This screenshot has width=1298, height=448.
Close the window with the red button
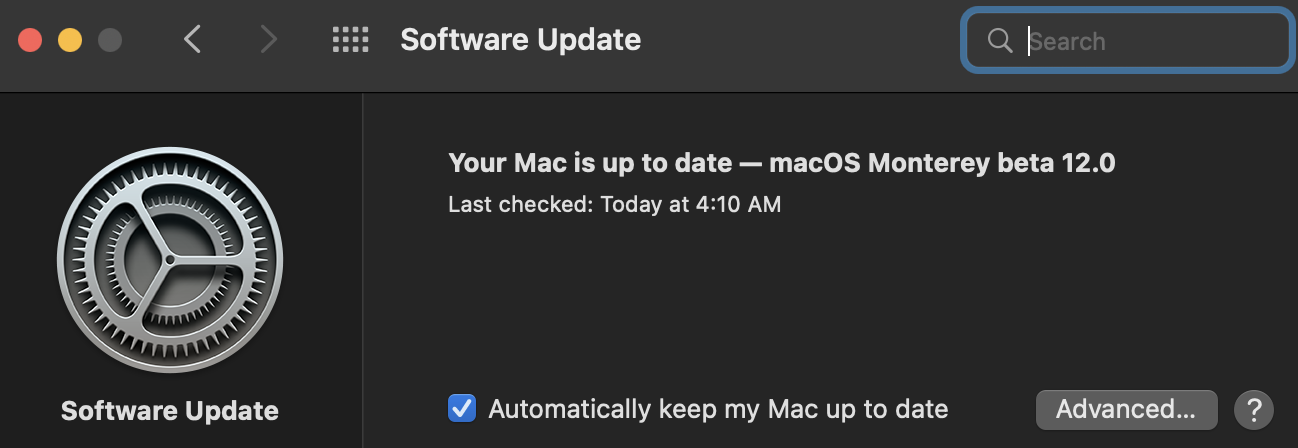click(x=30, y=40)
